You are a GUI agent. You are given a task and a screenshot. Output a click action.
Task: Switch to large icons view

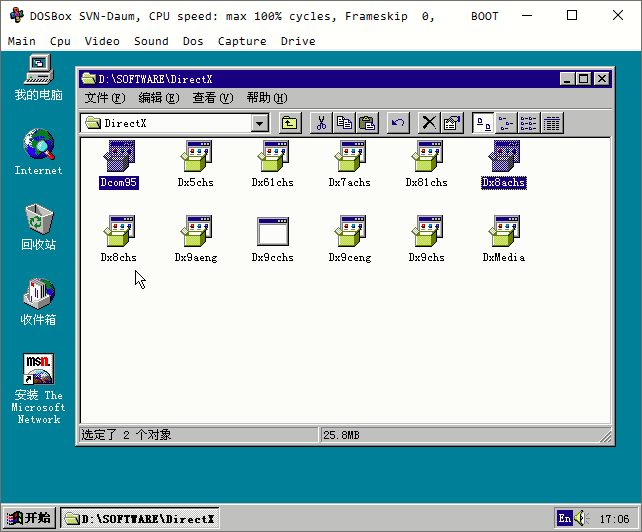point(483,123)
